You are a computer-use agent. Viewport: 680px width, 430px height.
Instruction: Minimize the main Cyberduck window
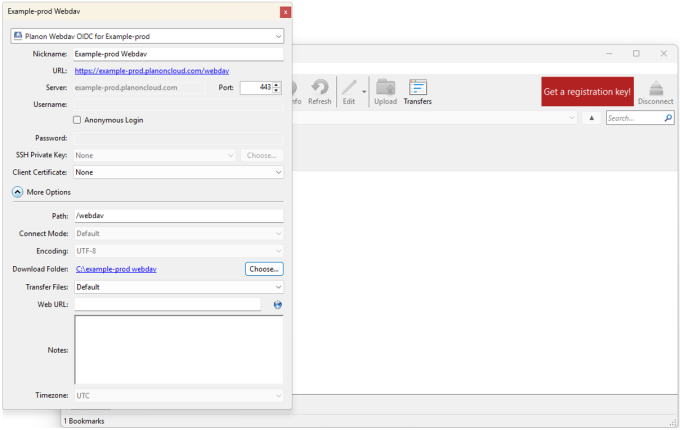pos(609,53)
